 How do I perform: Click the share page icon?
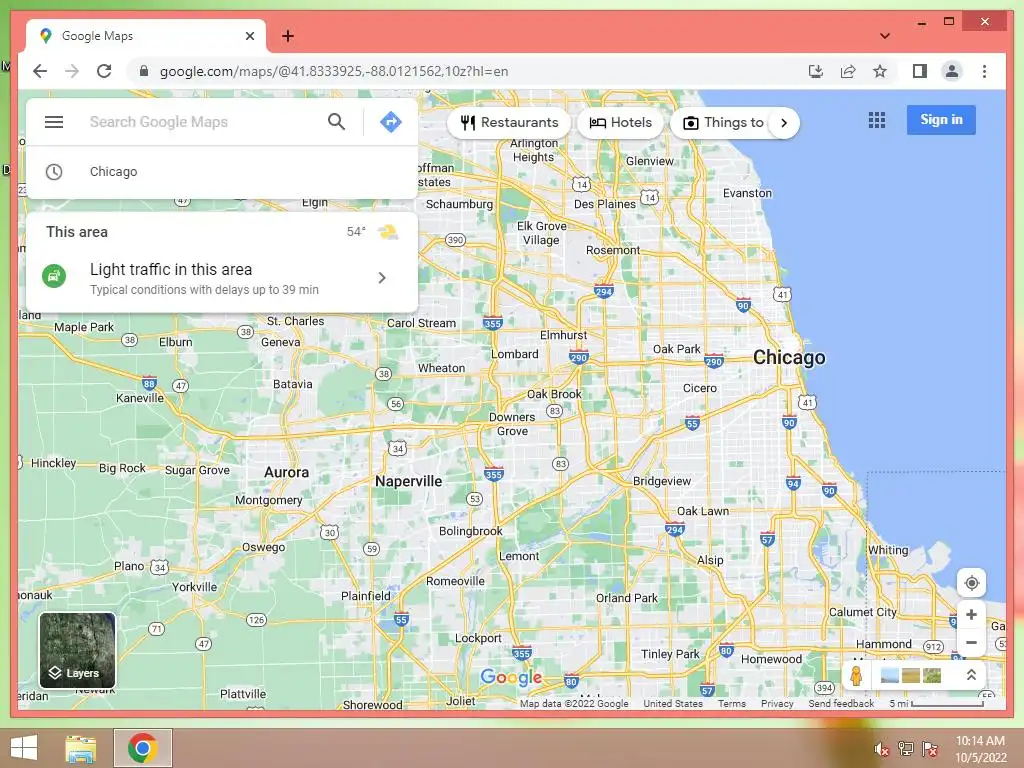848,71
